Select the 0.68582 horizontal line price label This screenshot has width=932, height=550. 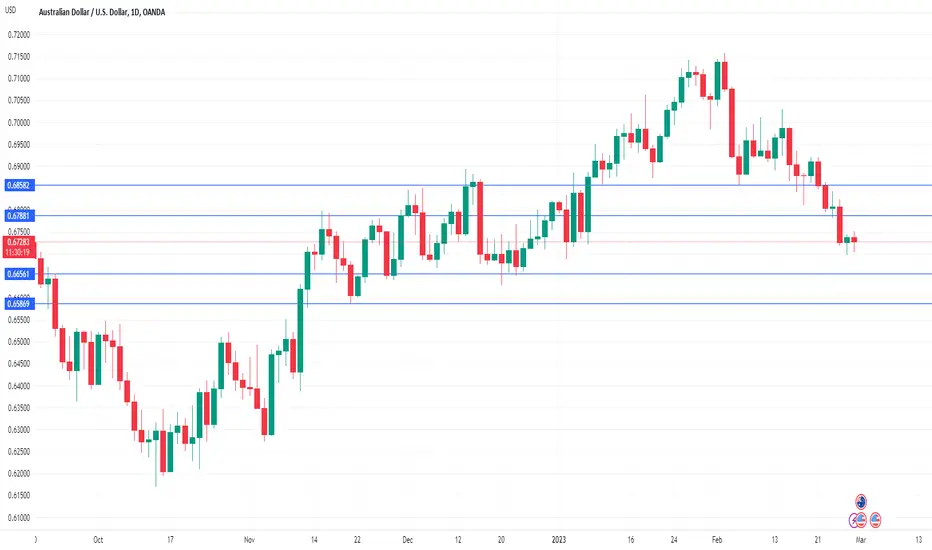coord(18,186)
